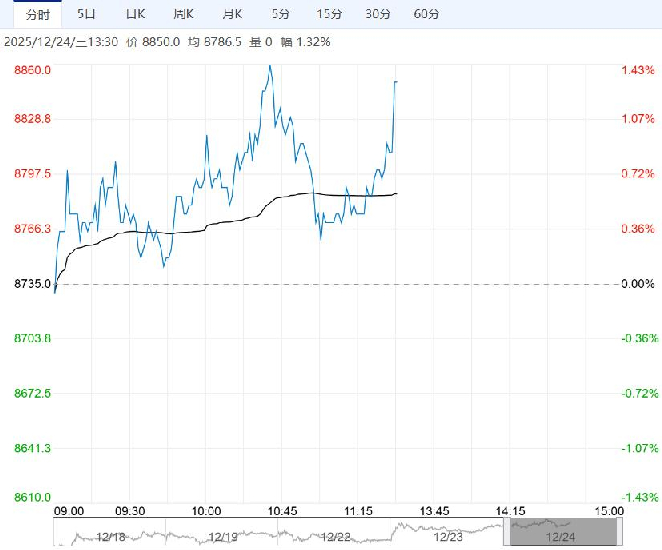Click the 8850.0 top price axis label
The width and height of the screenshot is (662, 550).
tap(32, 70)
